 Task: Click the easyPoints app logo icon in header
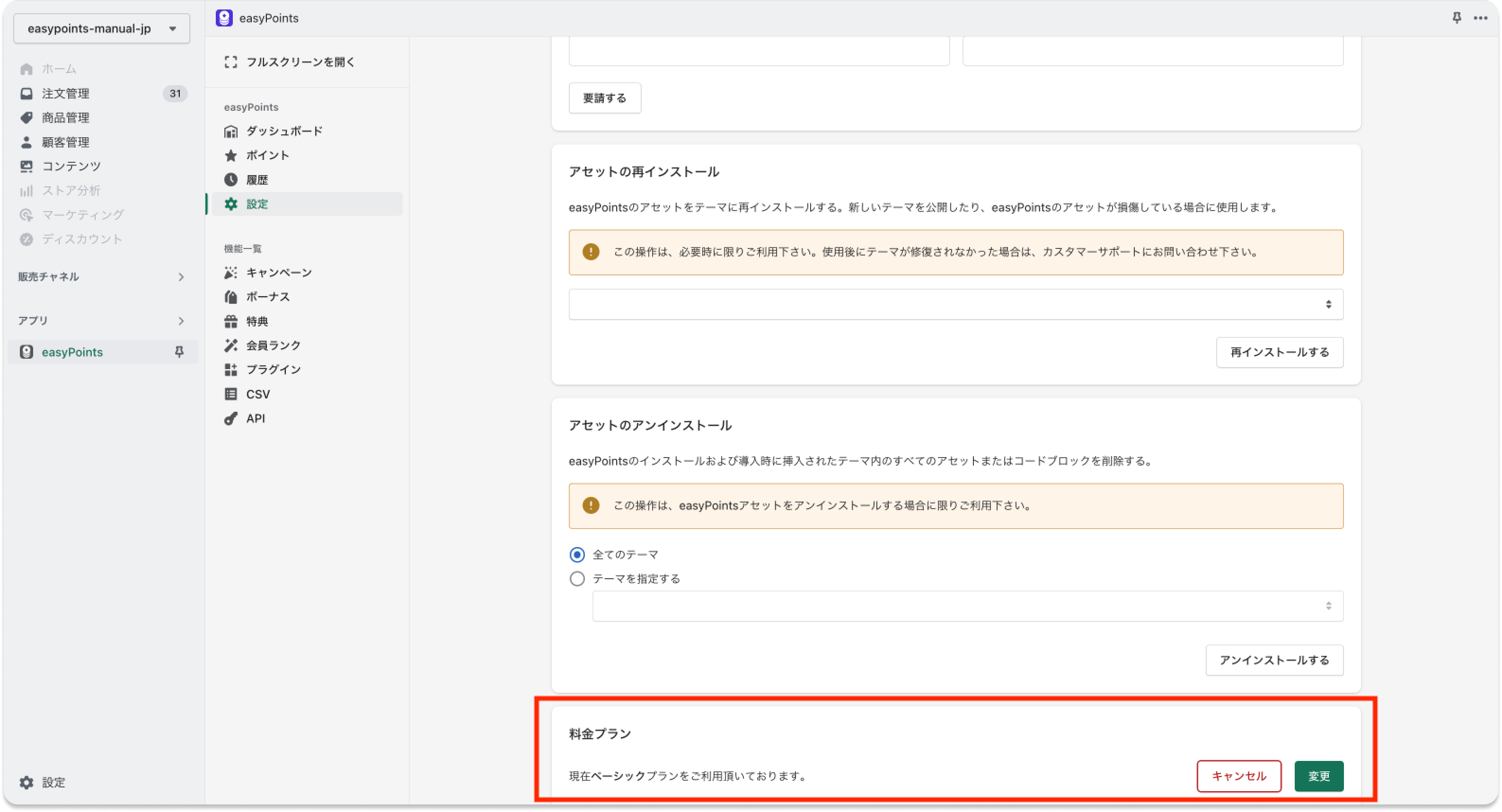coord(224,18)
